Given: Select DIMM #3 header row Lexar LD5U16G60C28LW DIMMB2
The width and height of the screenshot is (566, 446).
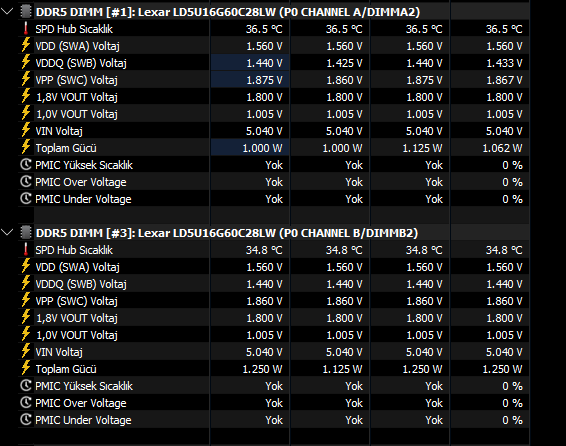Looking at the screenshot, I should pyautogui.click(x=274, y=233).
